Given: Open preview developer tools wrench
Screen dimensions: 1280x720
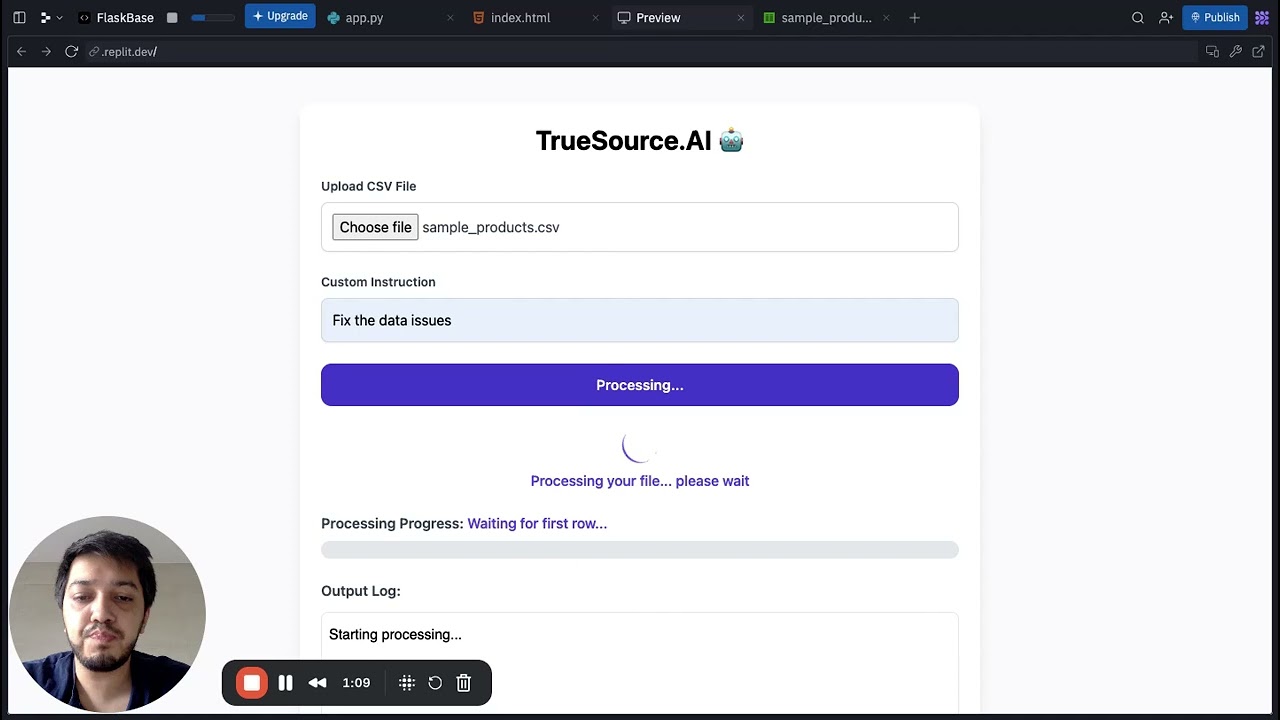Looking at the screenshot, I should pyautogui.click(x=1236, y=52).
